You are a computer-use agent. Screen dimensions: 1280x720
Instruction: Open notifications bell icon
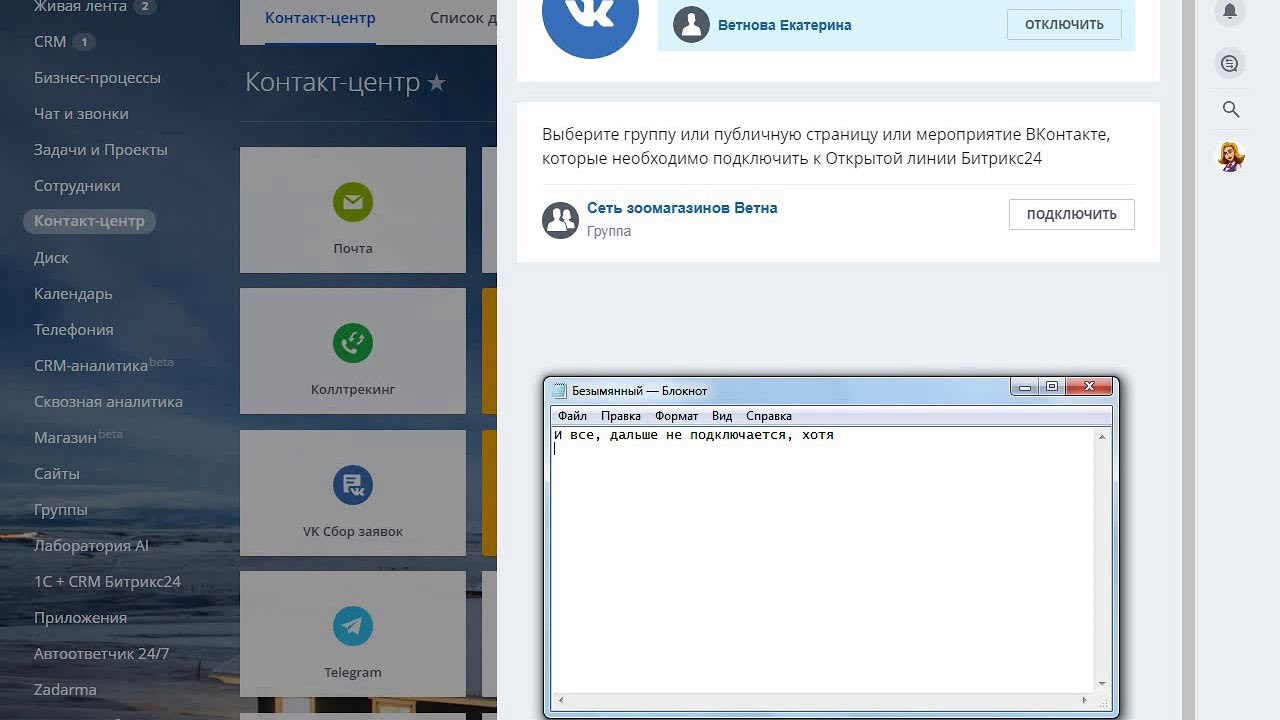1231,12
